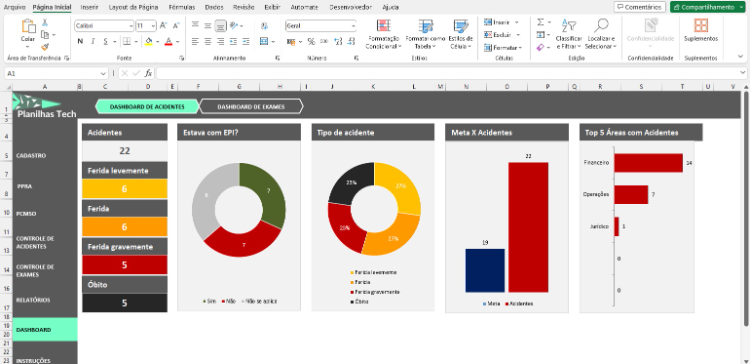Viewport: 750px width, 364px height.
Task: Toggle italic with the I button
Action: pos(93,42)
